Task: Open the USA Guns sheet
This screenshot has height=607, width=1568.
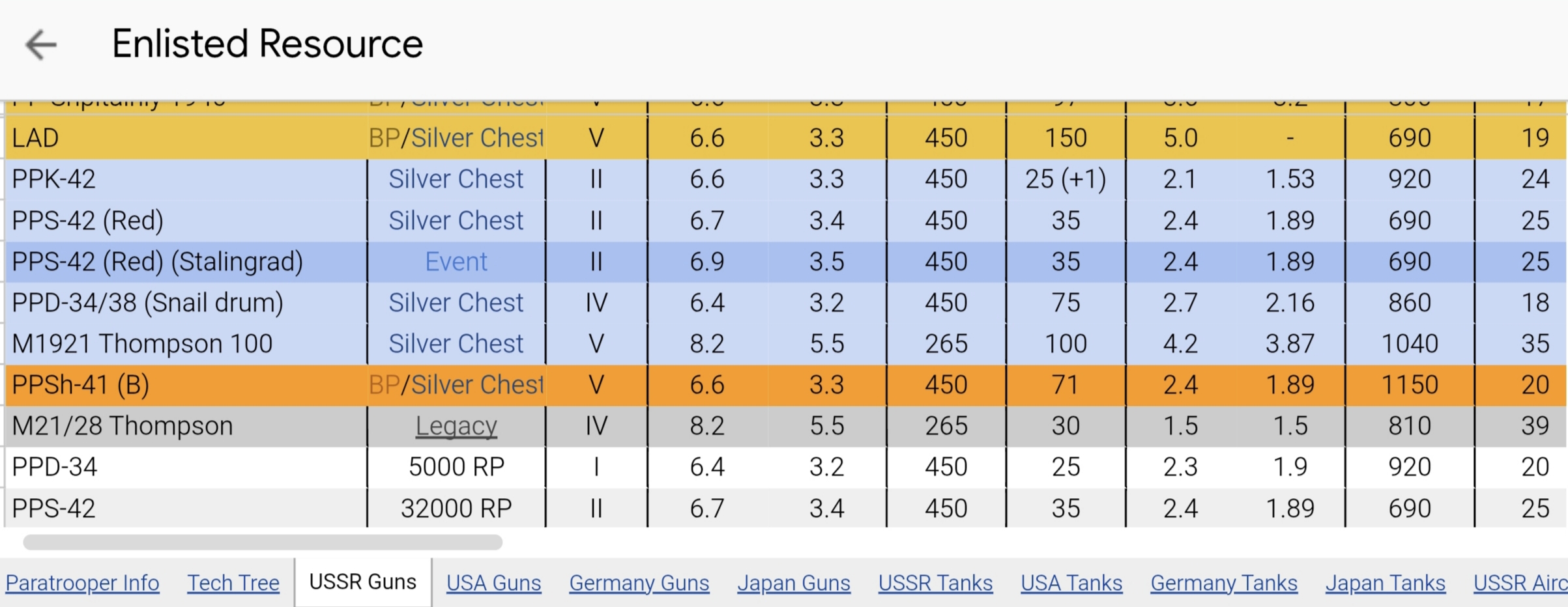Action: pos(493,583)
